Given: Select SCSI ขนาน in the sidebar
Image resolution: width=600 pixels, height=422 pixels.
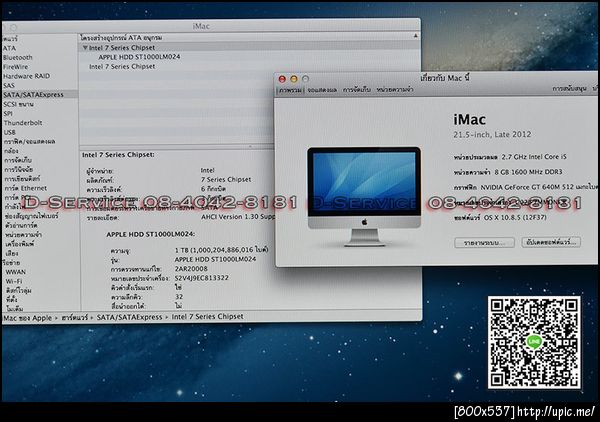Looking at the screenshot, I should [x=18, y=104].
